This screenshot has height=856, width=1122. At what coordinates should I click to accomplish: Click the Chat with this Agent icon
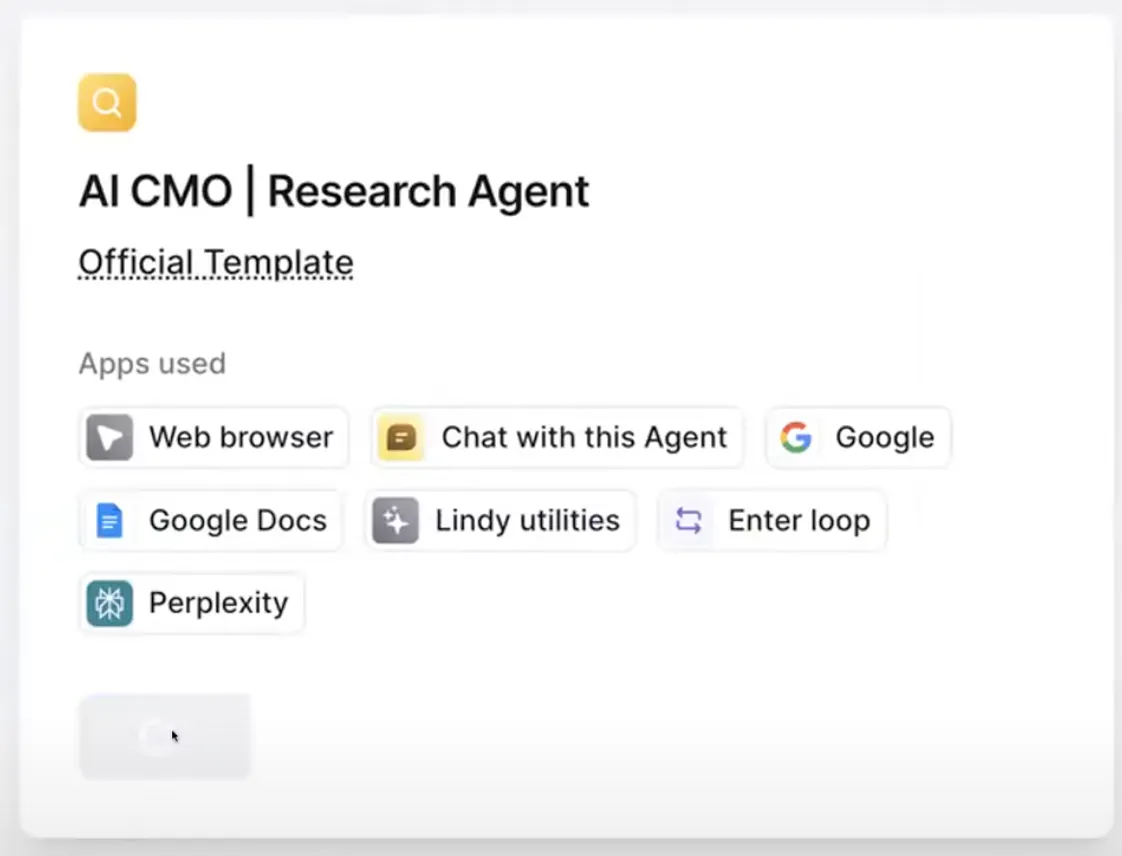pyautogui.click(x=401, y=438)
